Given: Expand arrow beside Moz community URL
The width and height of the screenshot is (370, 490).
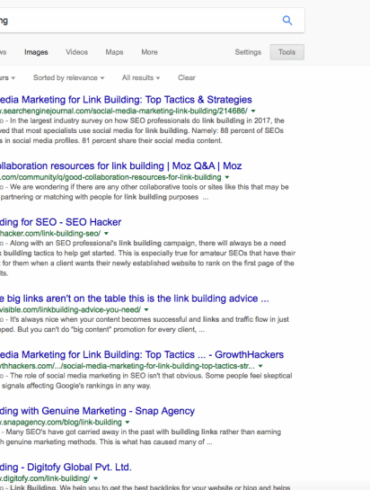Looking at the screenshot, I should [x=227, y=177].
